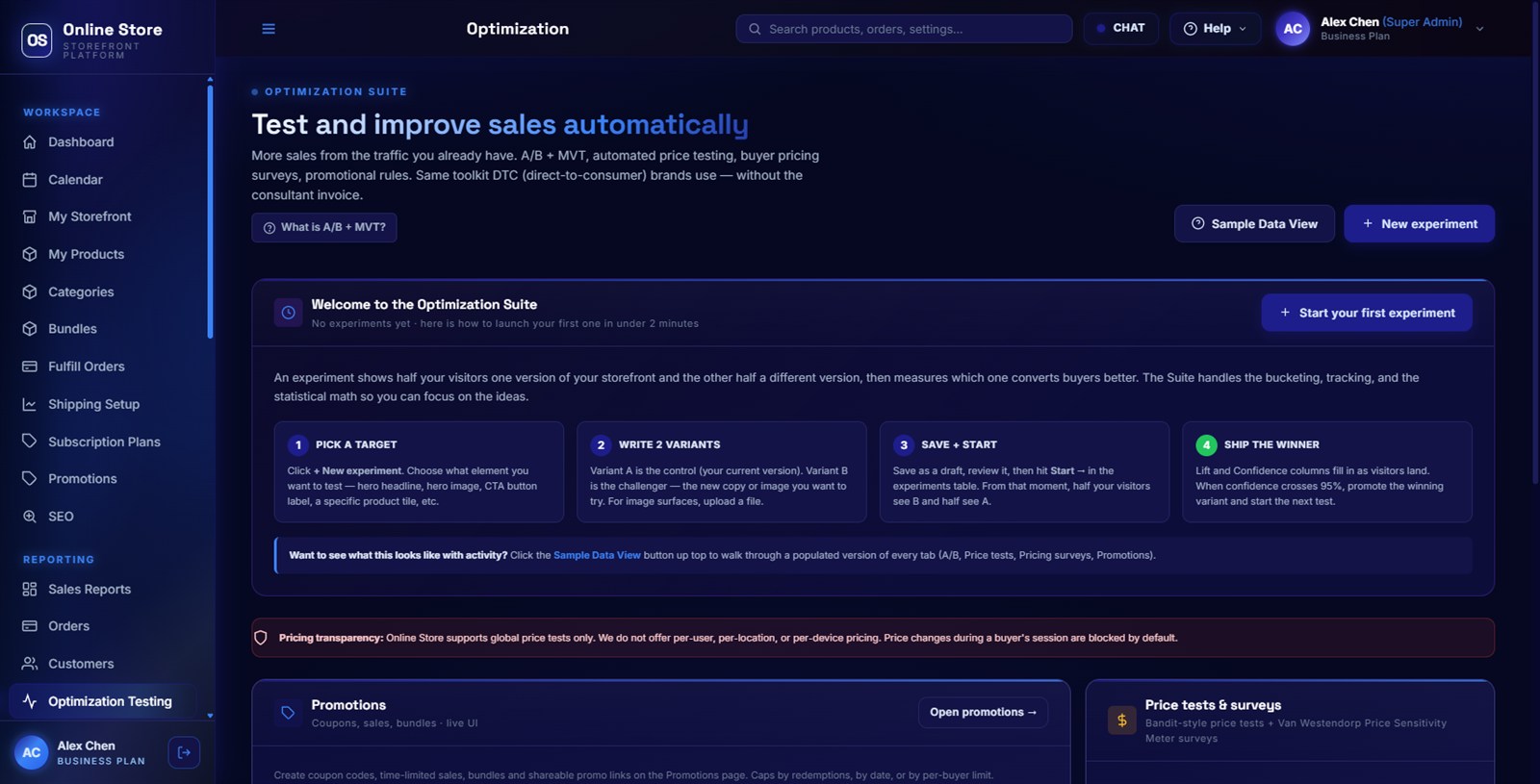Click the Orders sidebar icon
The image size is (1540, 784).
[x=30, y=626]
